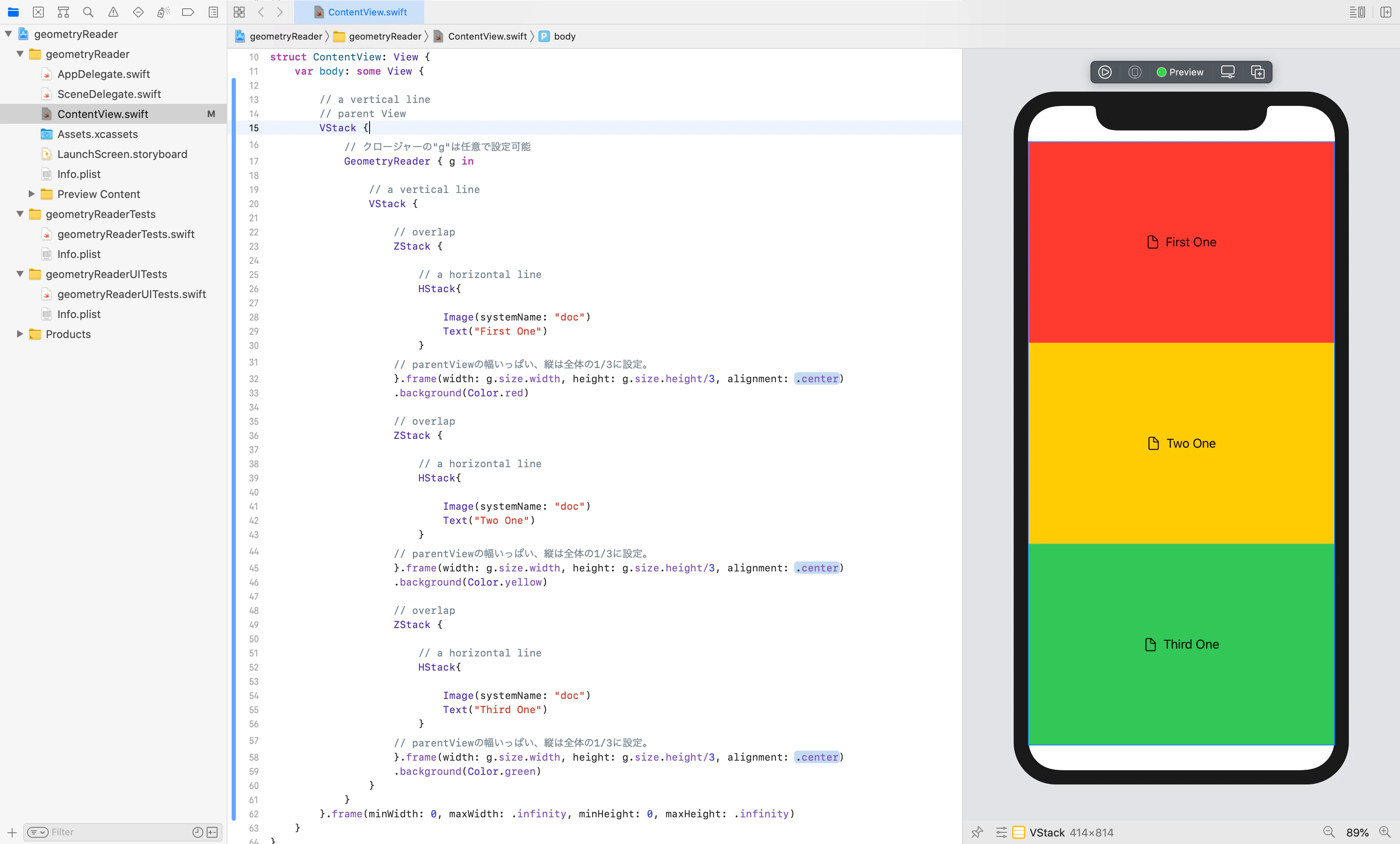Open the Source Control navigator icon
This screenshot has width=1400, height=844.
click(38, 12)
